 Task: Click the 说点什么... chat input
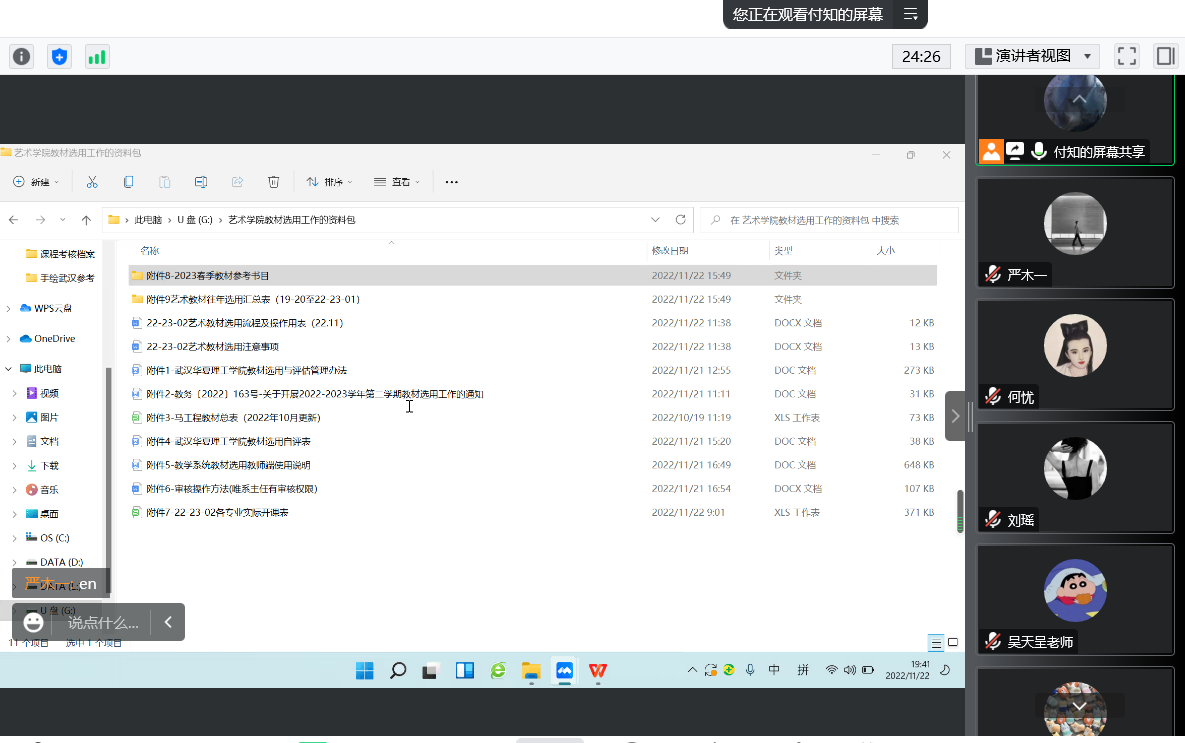tap(103, 622)
